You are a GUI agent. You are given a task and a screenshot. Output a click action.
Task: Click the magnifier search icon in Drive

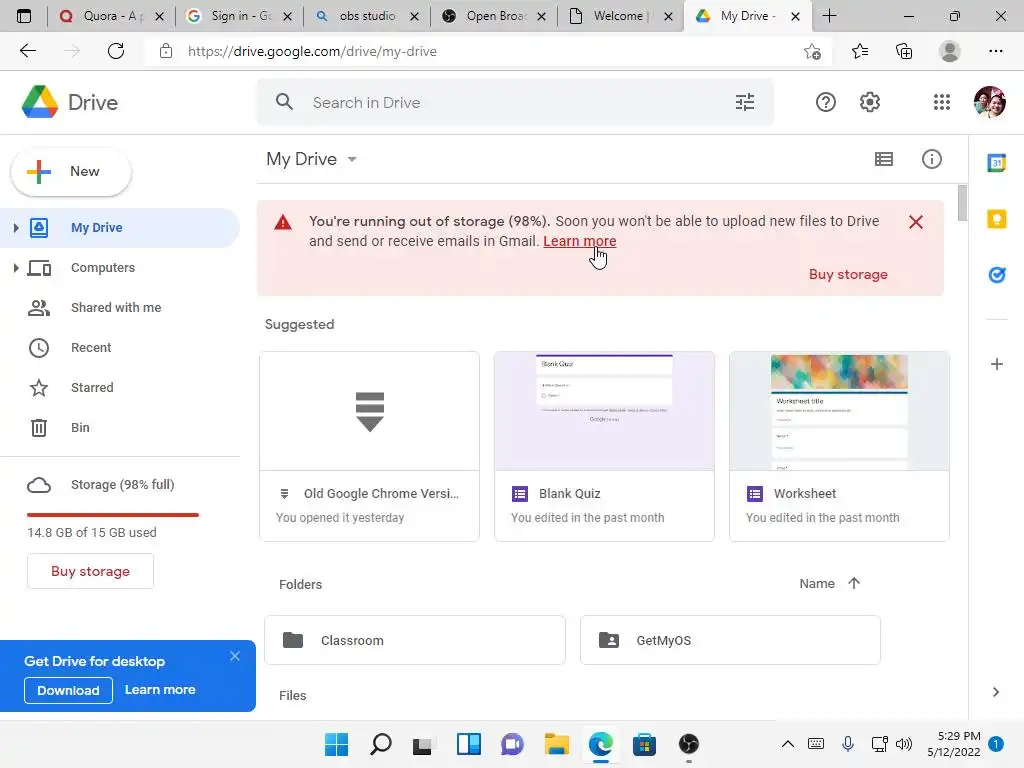click(284, 102)
